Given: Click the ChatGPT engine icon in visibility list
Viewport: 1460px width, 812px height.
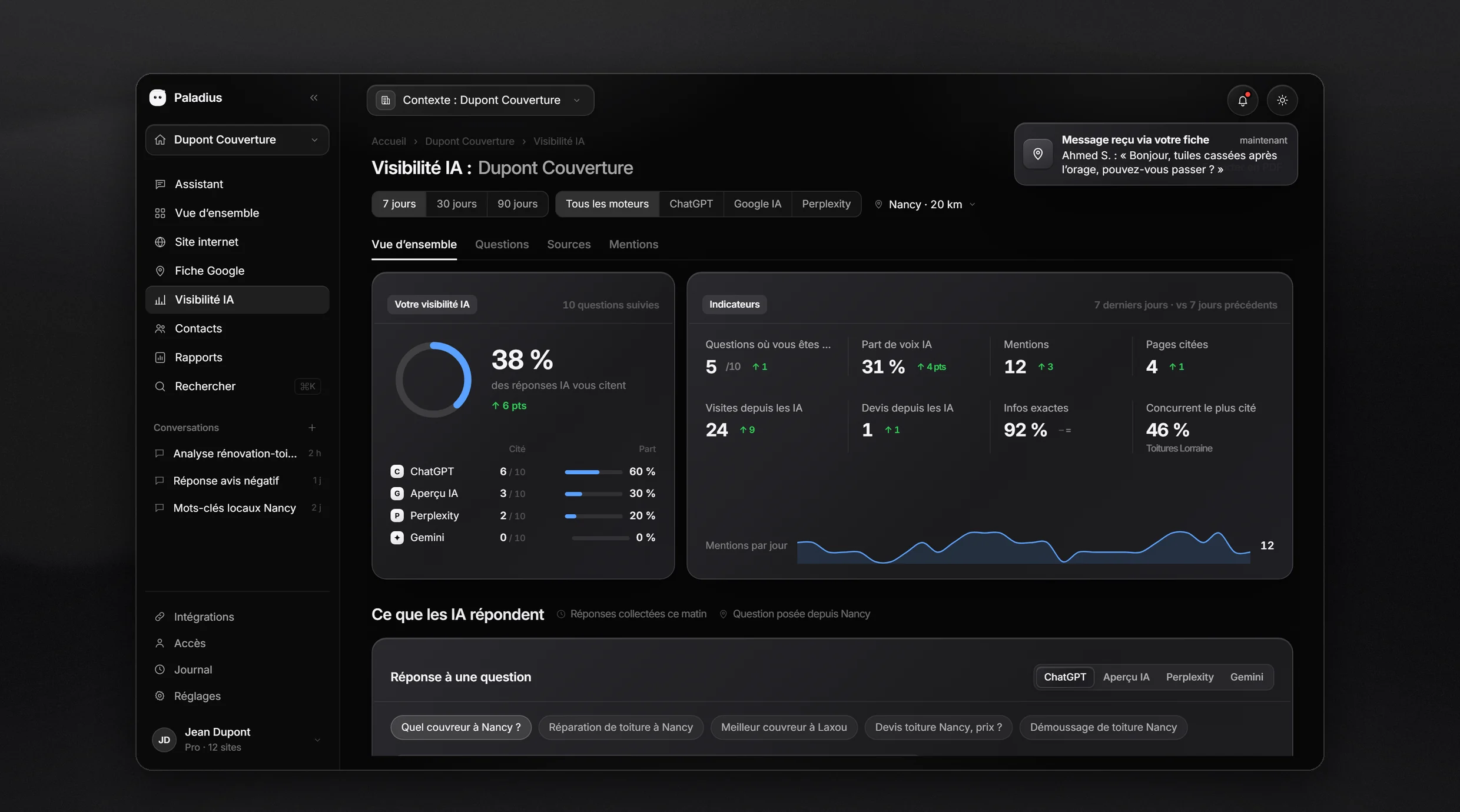Looking at the screenshot, I should pos(397,471).
